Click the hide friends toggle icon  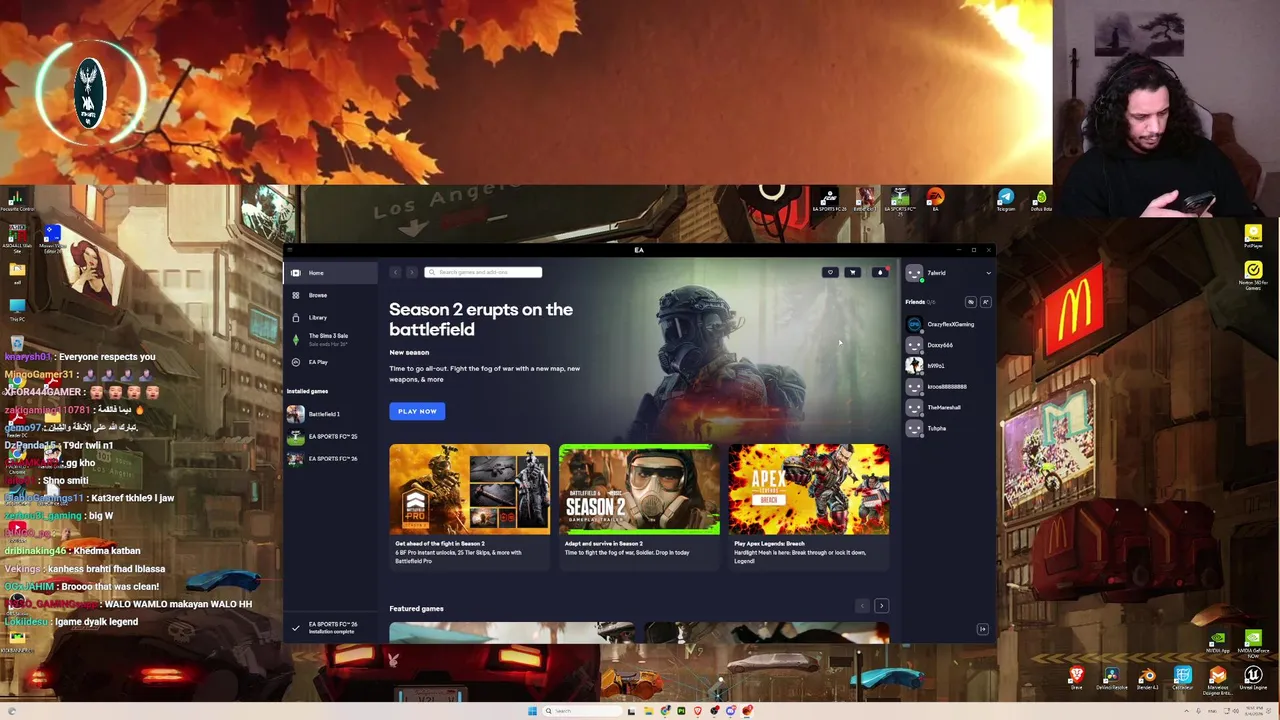(x=970, y=301)
